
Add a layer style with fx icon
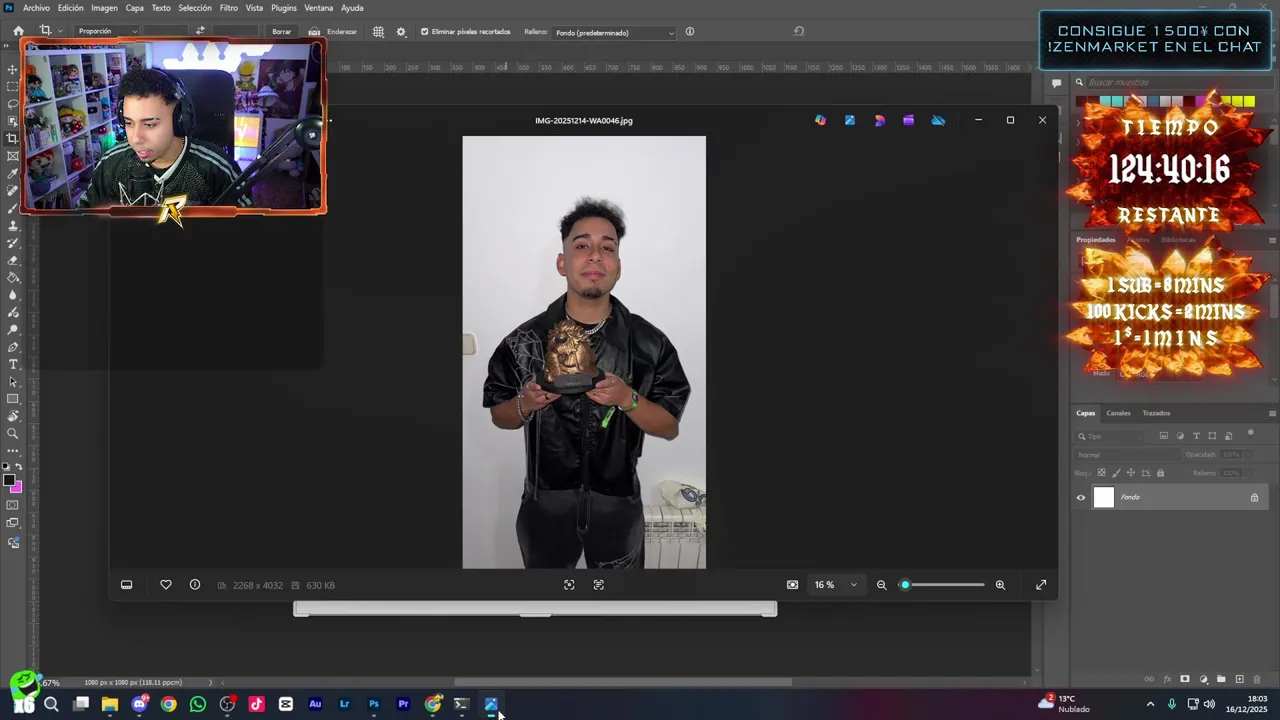[x=1167, y=679]
